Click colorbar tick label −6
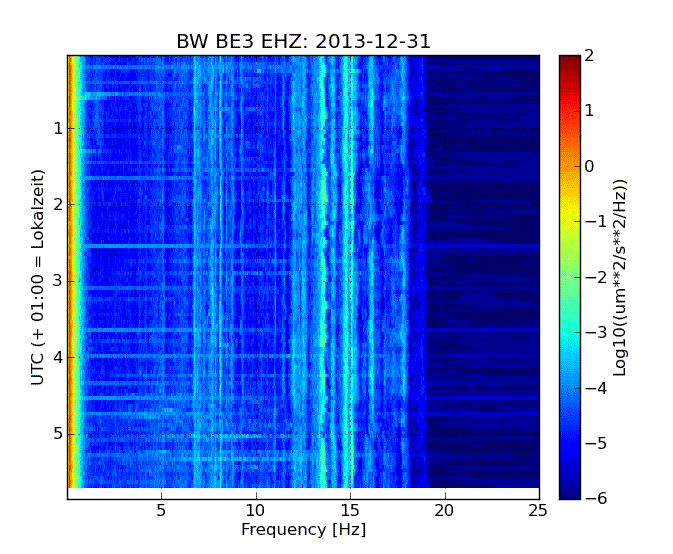This screenshot has width=673, height=554. tap(597, 499)
